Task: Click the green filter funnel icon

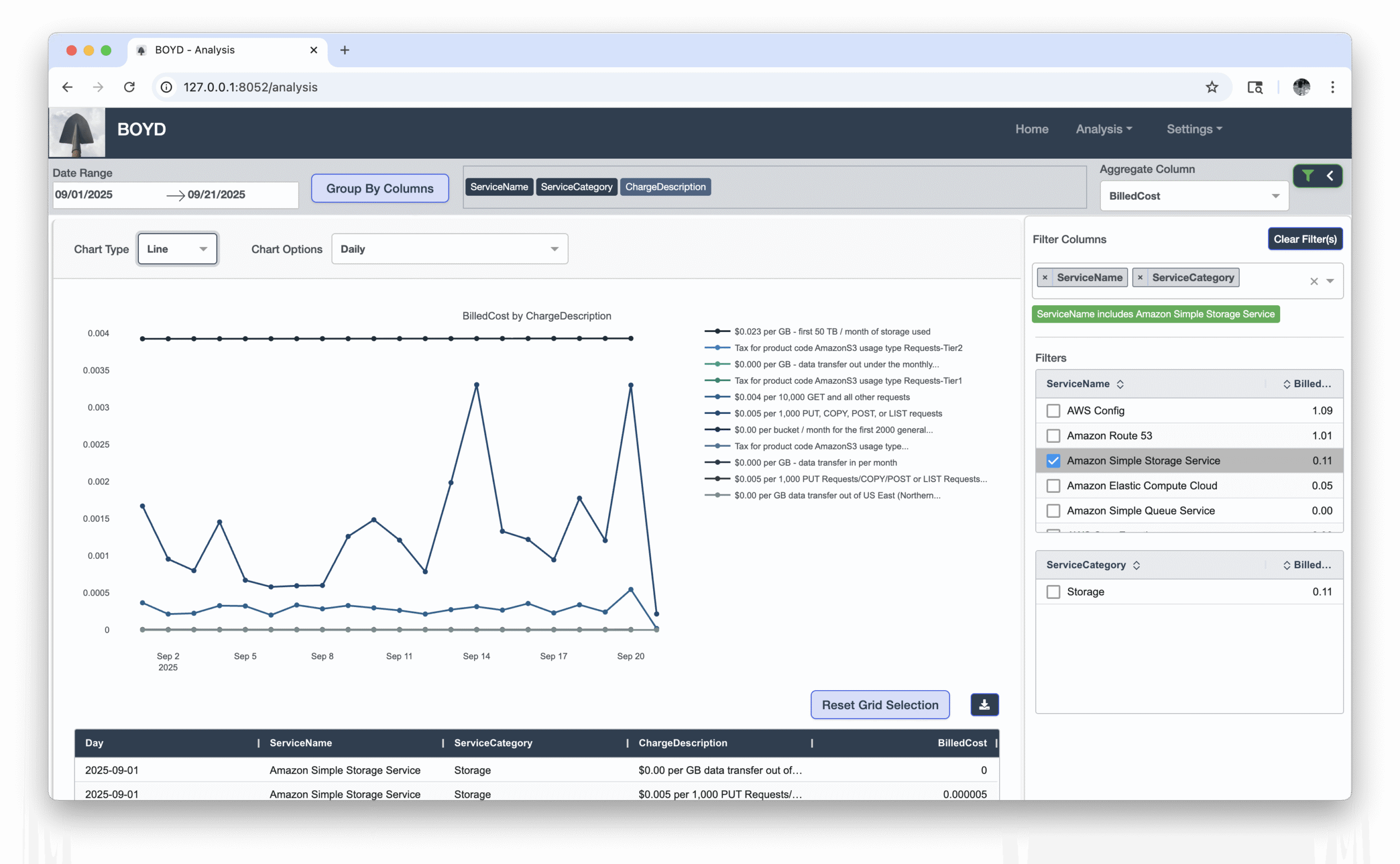Action: click(1308, 176)
